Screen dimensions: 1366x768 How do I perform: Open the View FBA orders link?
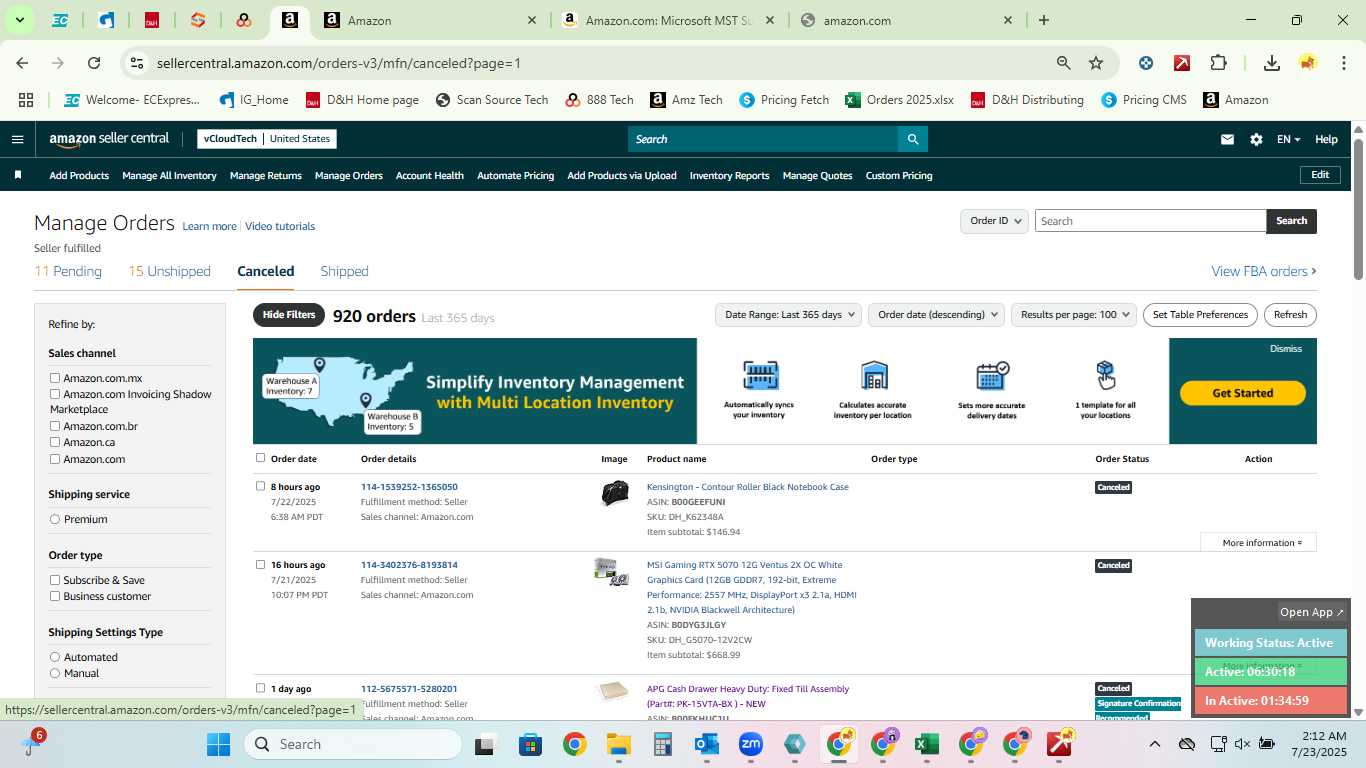click(1264, 271)
